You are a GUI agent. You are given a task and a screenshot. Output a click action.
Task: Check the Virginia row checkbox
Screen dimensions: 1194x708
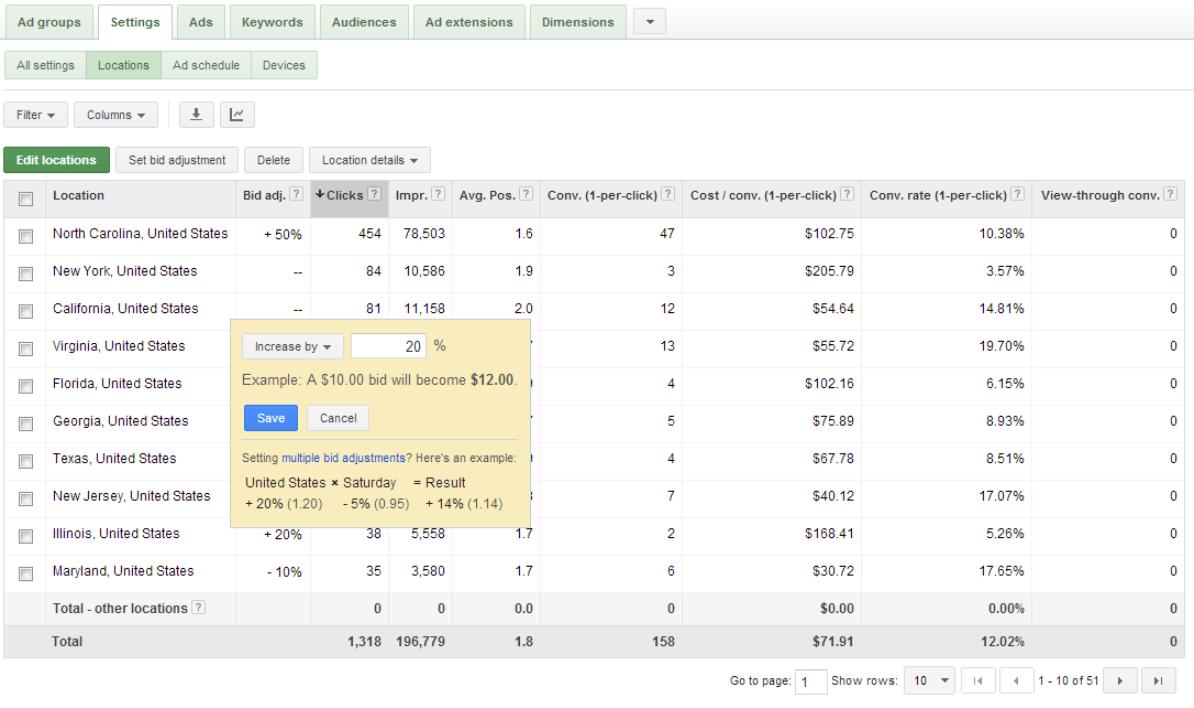pos(26,349)
